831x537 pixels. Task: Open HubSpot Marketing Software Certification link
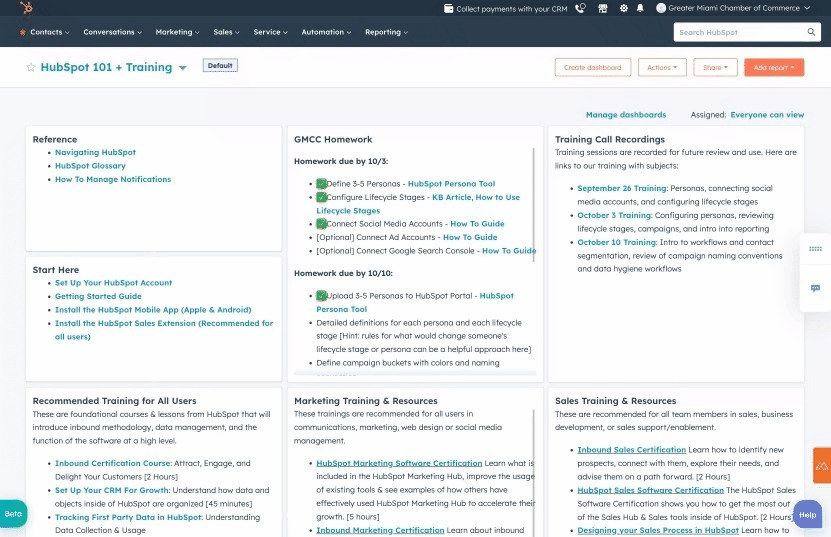point(399,463)
